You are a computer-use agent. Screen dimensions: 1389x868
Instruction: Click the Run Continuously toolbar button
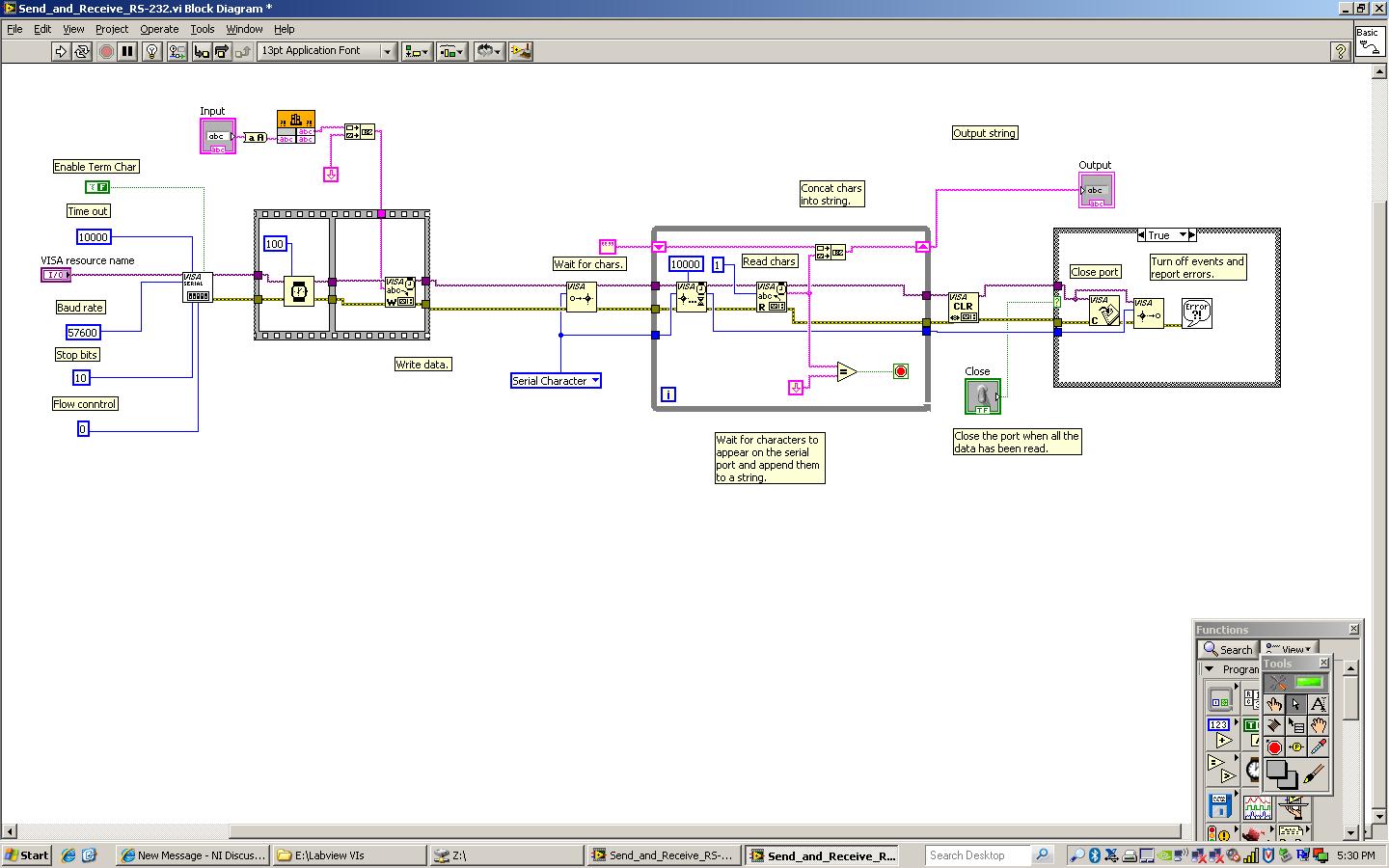coord(82,51)
